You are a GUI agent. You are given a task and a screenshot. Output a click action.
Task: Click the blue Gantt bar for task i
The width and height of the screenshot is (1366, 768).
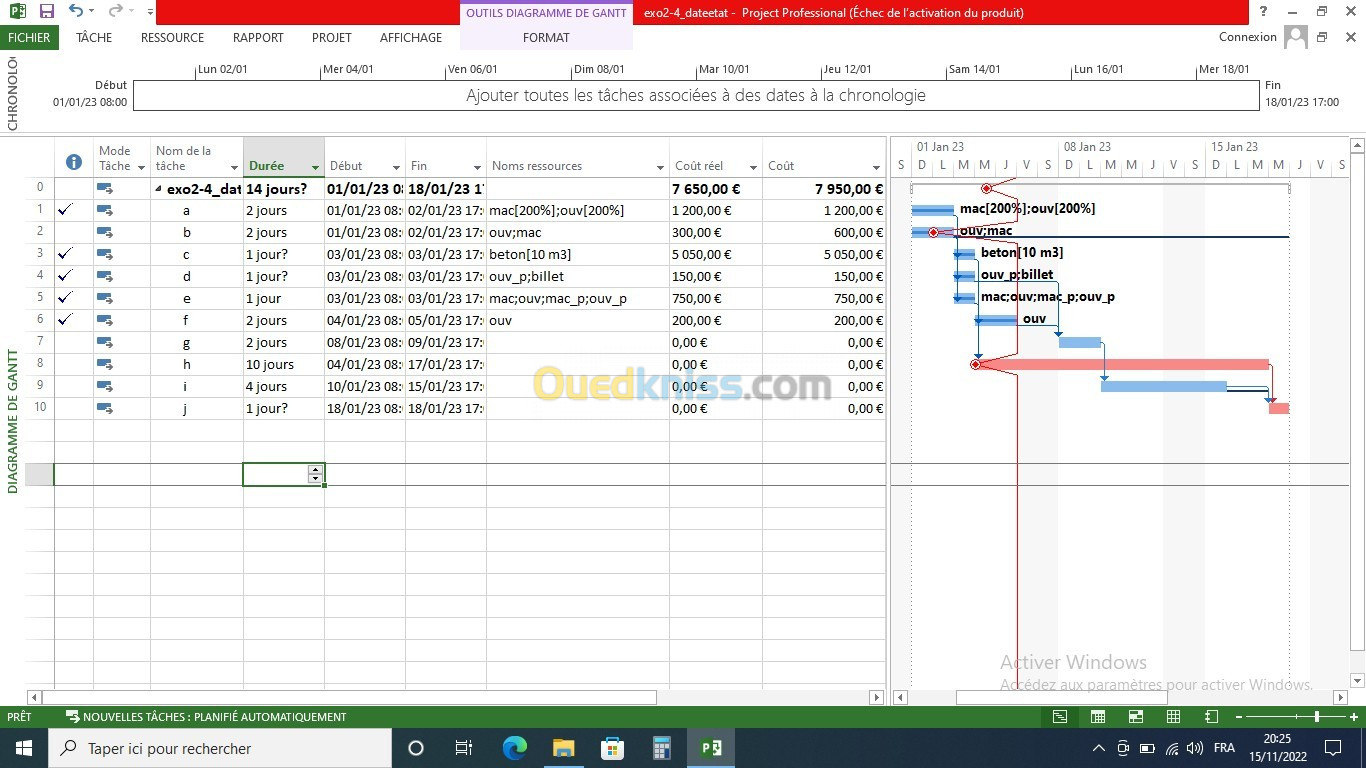click(x=1163, y=386)
